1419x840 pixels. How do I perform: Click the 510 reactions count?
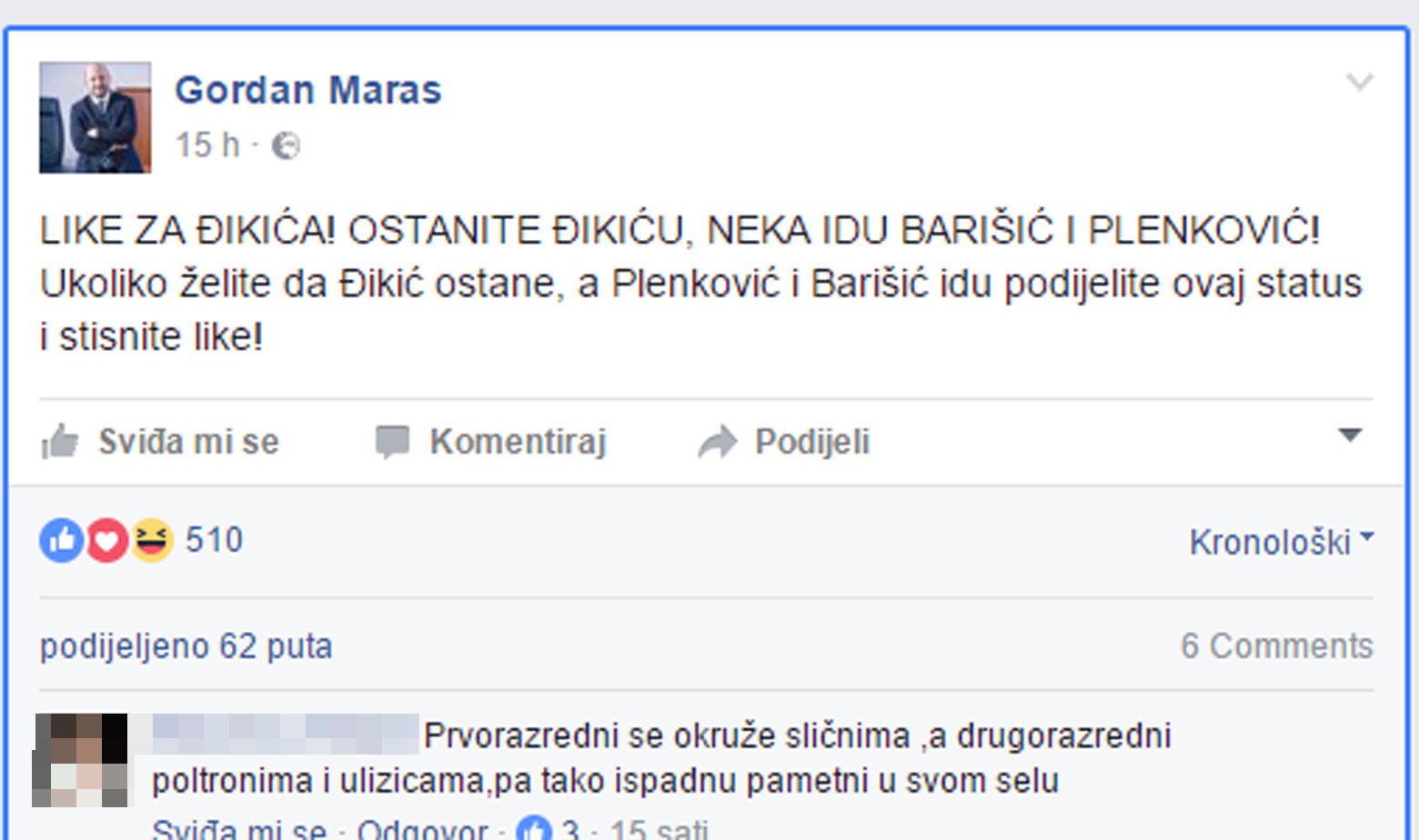[x=213, y=540]
